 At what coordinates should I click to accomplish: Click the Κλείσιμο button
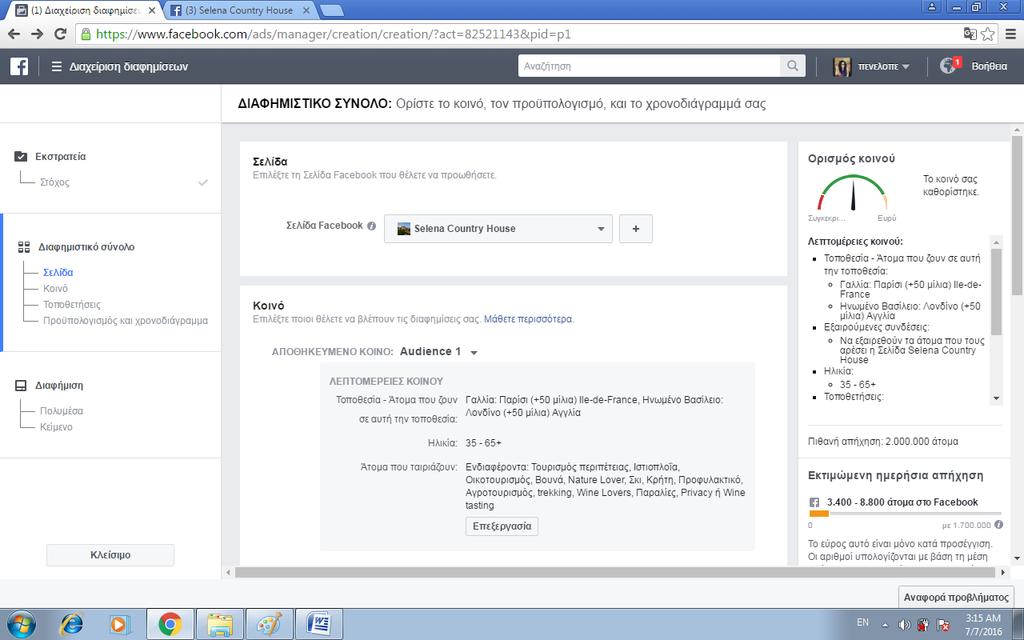[x=110, y=555]
